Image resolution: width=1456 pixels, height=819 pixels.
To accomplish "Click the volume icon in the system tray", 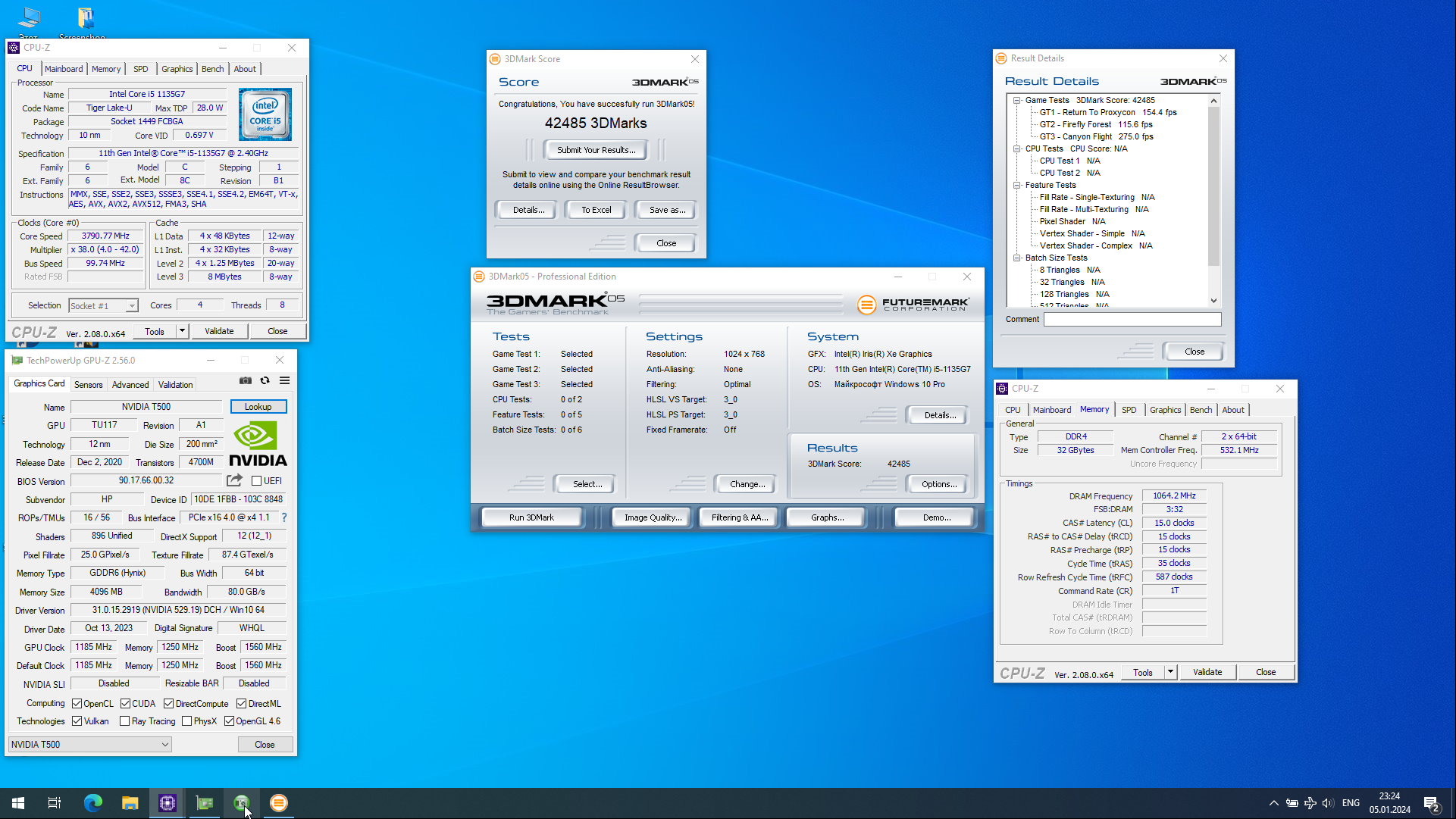I will click(1328, 803).
